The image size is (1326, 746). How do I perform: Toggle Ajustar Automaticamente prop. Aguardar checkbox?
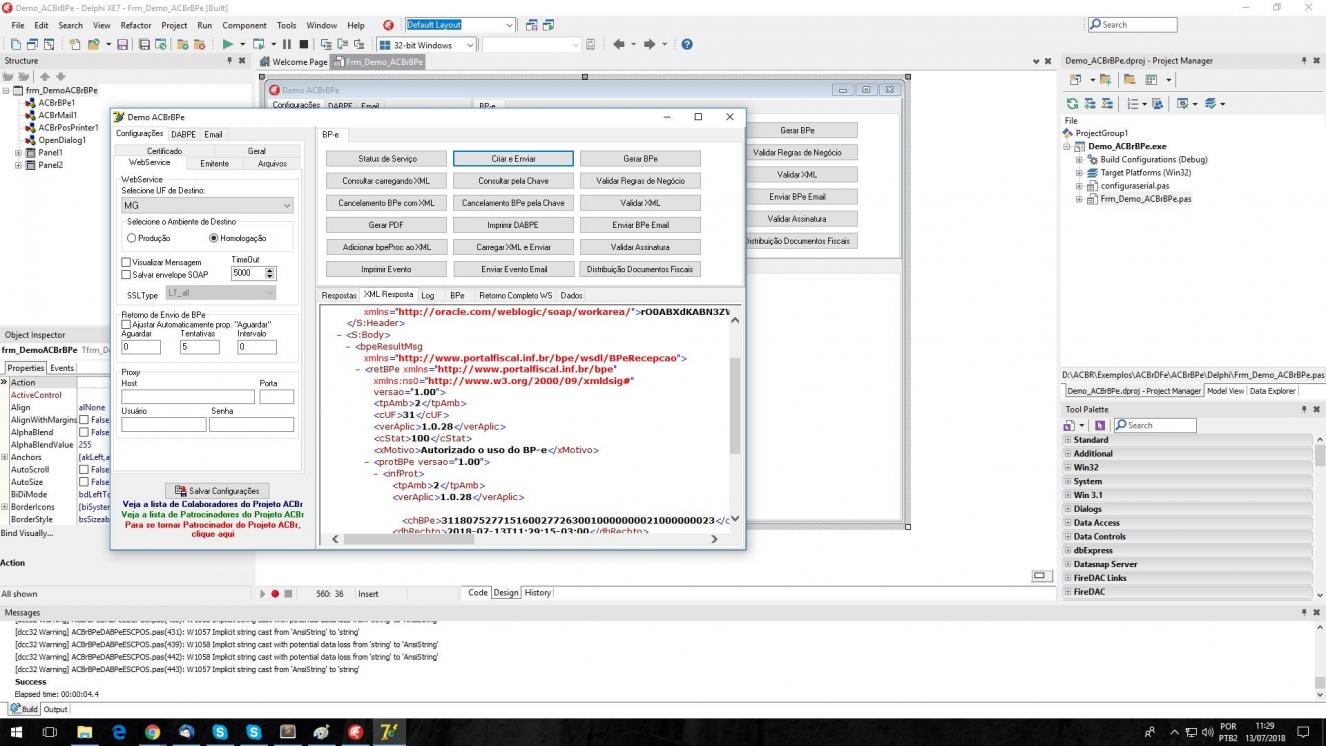tap(126, 325)
